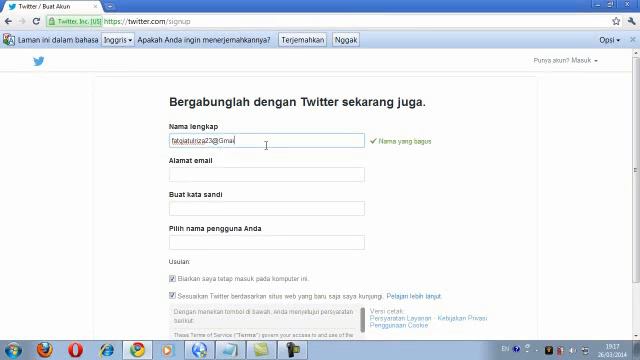Click the Nggak button
Image resolution: width=640 pixels, height=360 pixels.
coord(346,40)
